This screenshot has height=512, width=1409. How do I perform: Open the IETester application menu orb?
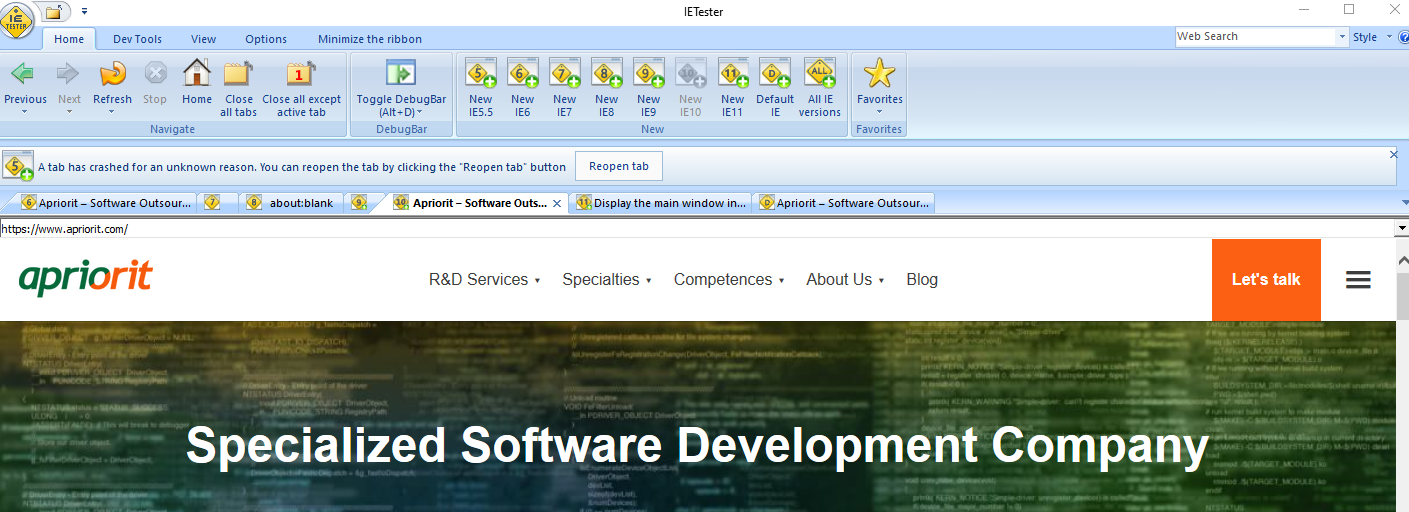tap(18, 20)
